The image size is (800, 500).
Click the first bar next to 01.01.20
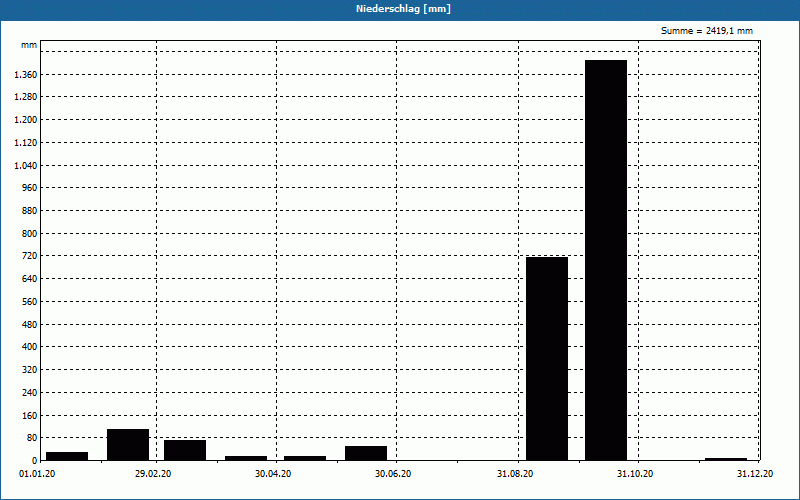67,456
